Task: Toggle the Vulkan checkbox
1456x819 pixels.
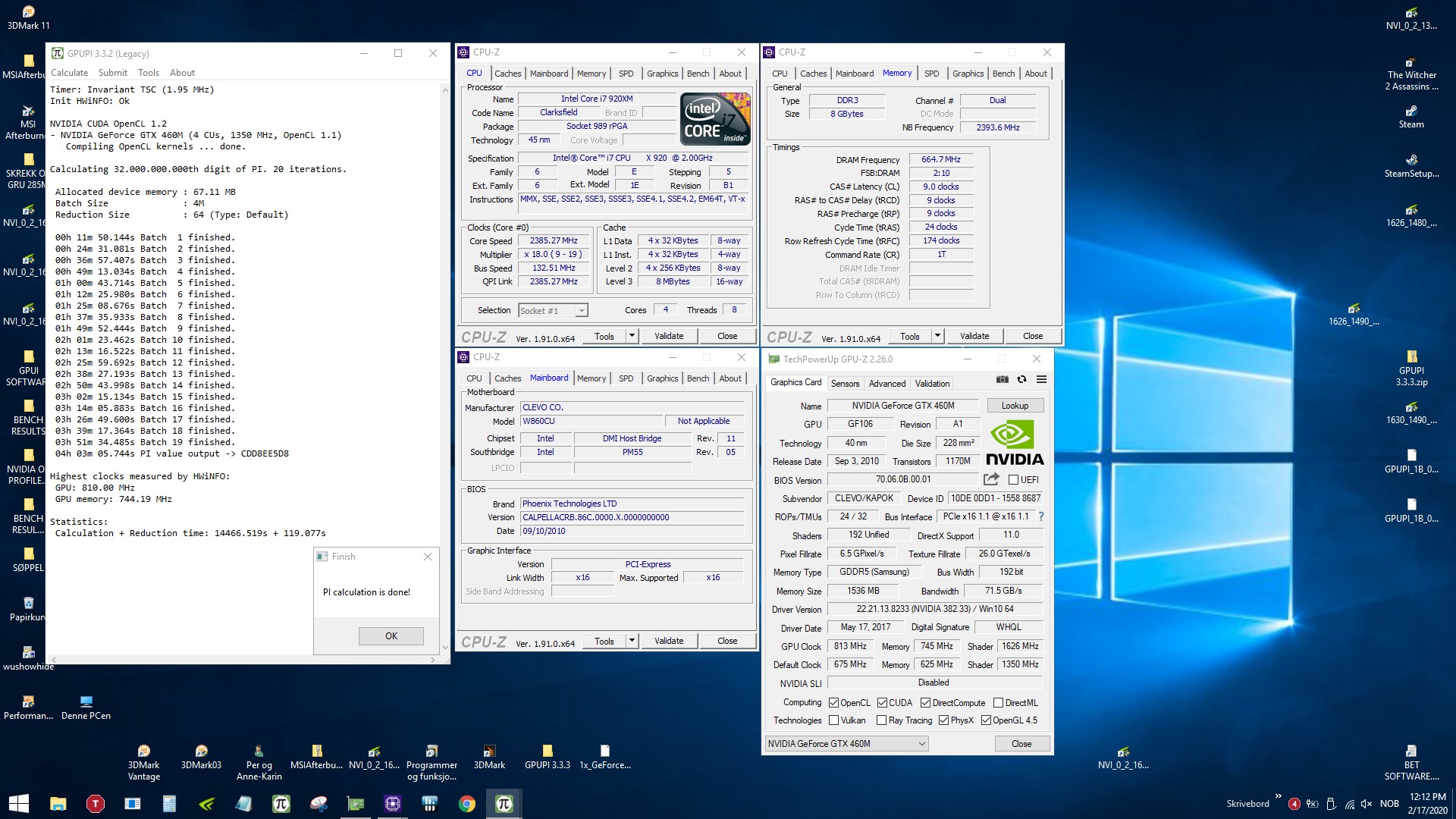Action: [833, 720]
